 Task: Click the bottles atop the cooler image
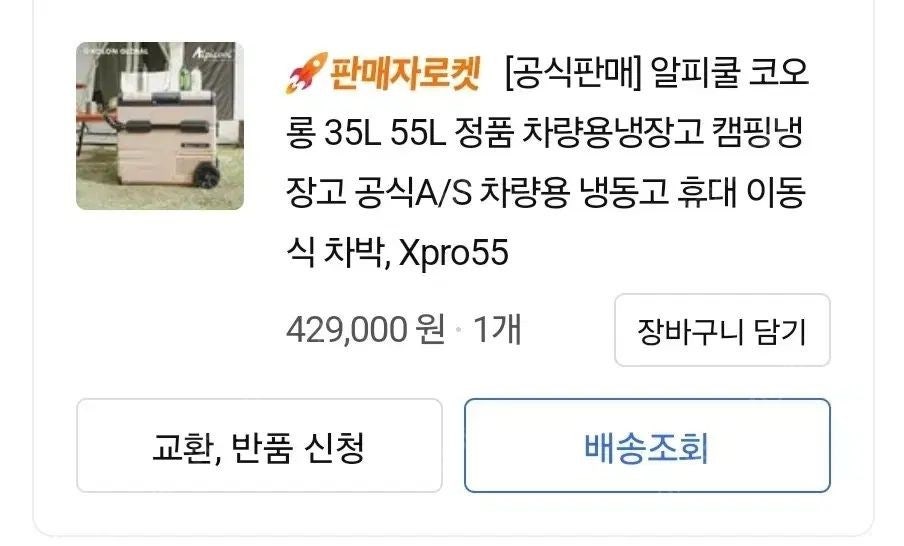click(190, 78)
